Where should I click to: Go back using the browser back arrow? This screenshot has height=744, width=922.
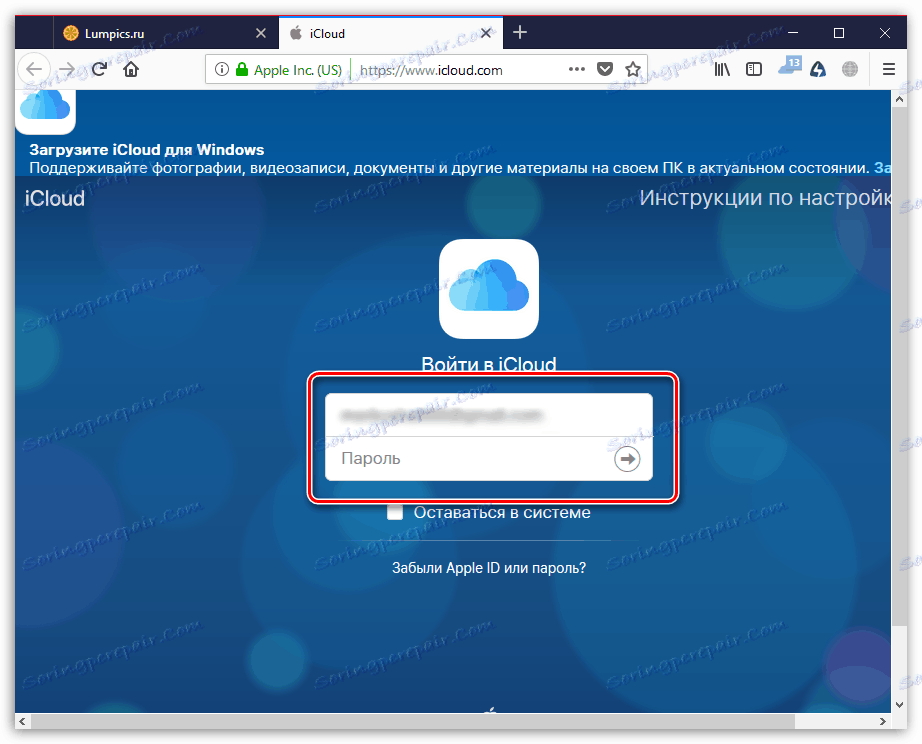(34, 69)
